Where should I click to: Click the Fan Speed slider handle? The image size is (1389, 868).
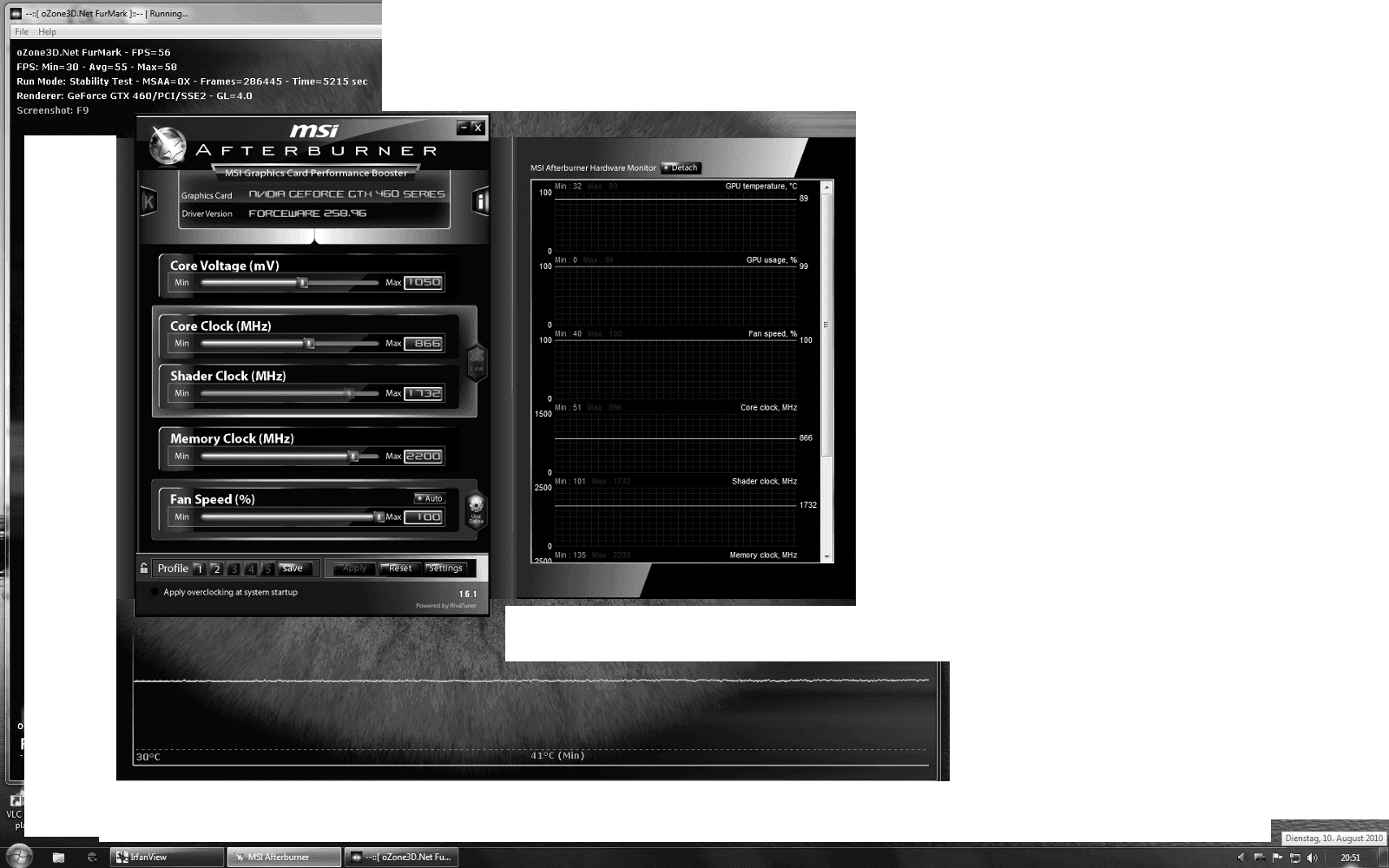tap(379, 516)
